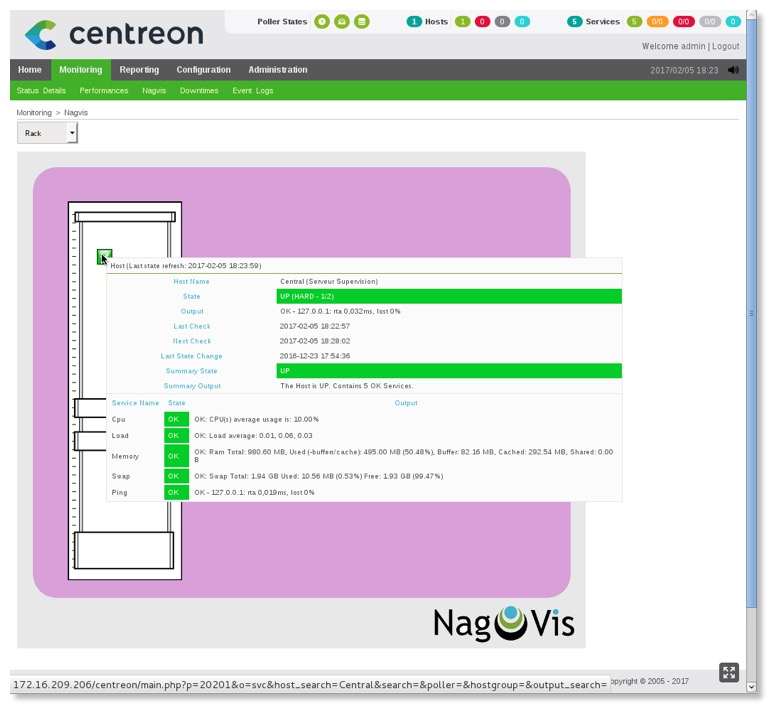Click summary output 'The Host is UP' text
Screen dimensions: 767x704
point(347,386)
